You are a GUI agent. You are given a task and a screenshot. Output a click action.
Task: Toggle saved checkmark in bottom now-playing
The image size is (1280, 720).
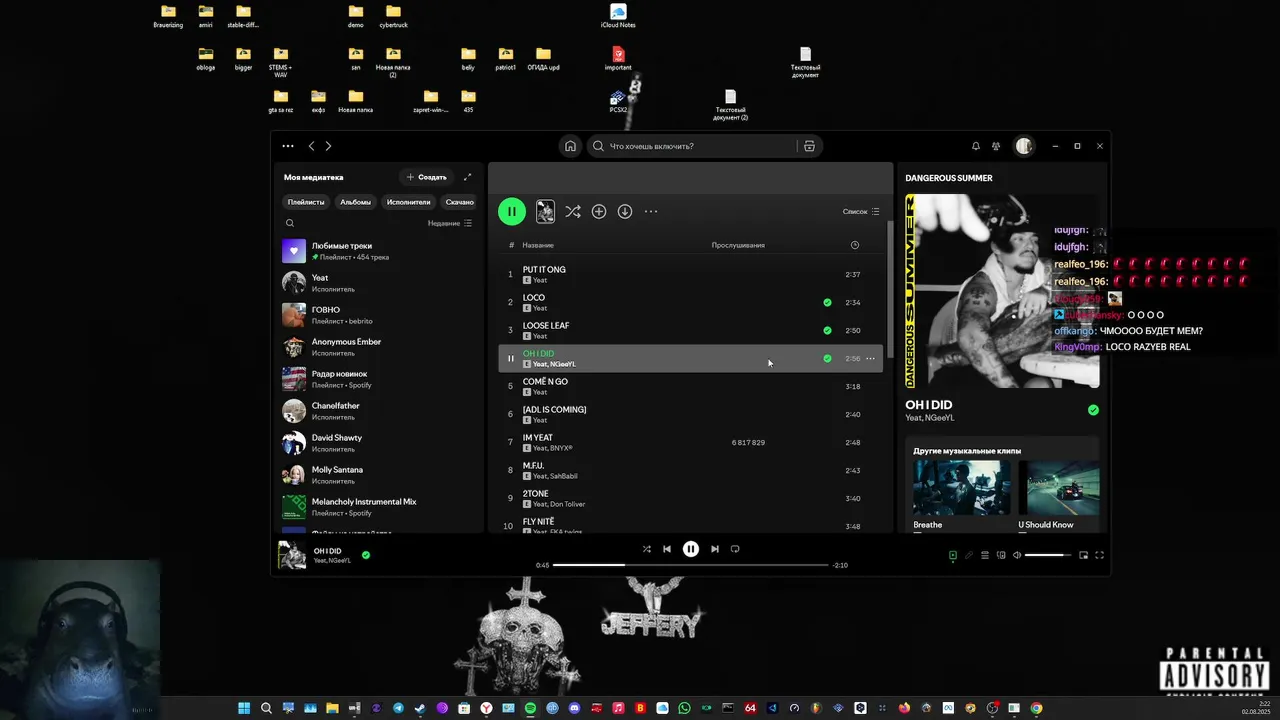point(366,555)
